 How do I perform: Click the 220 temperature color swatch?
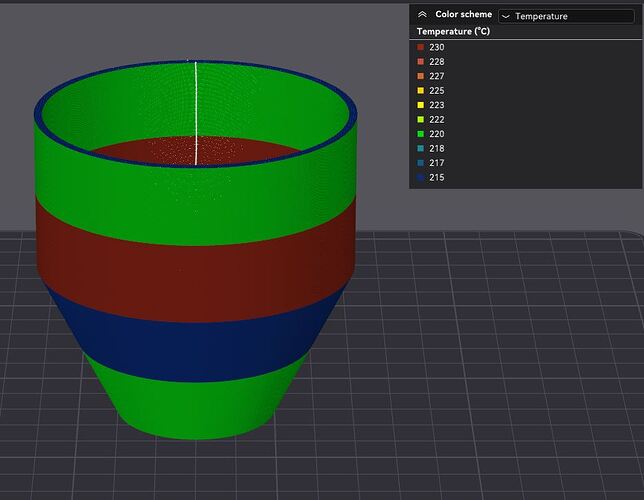point(420,134)
